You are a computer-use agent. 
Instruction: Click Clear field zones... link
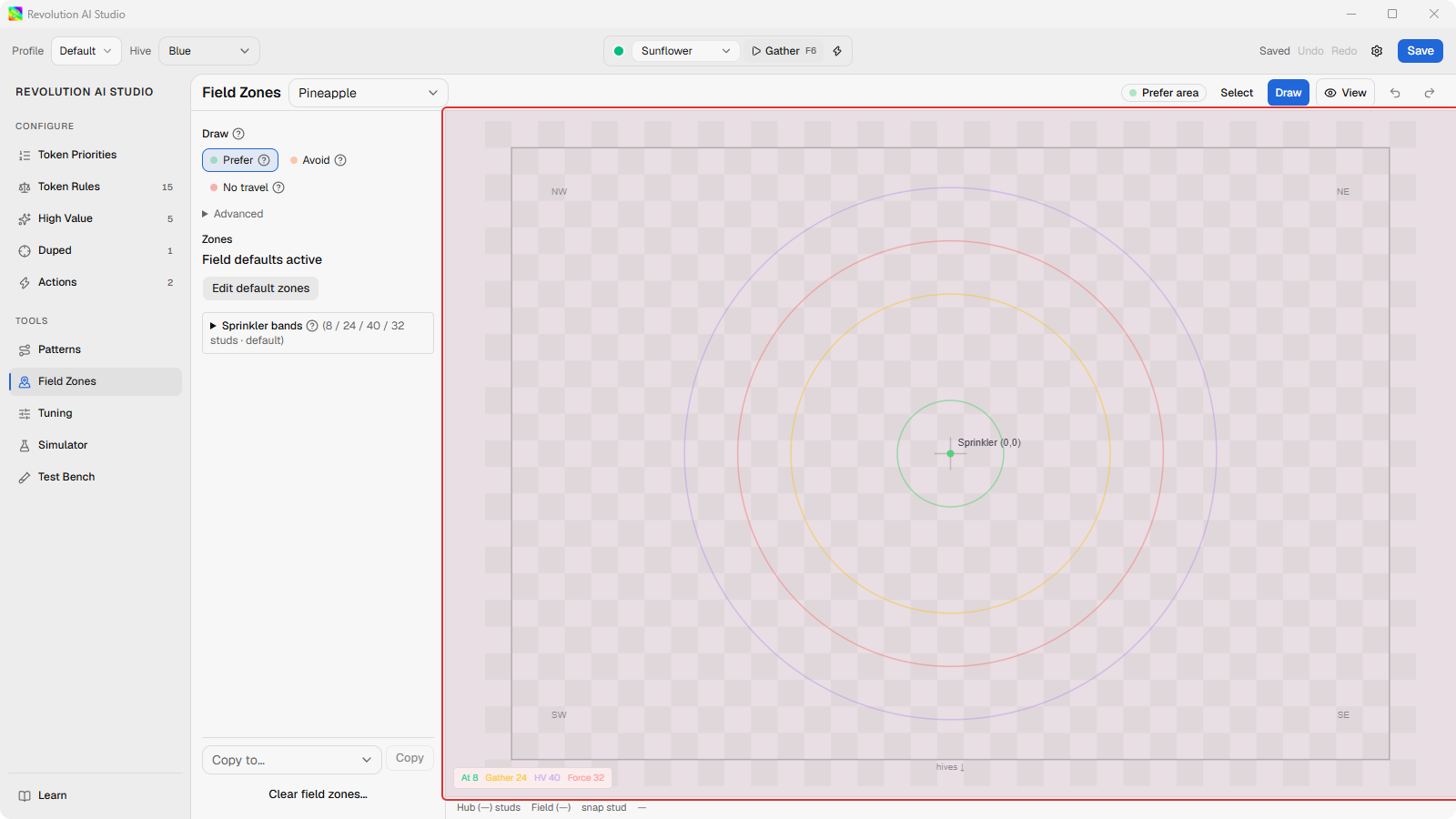318,794
